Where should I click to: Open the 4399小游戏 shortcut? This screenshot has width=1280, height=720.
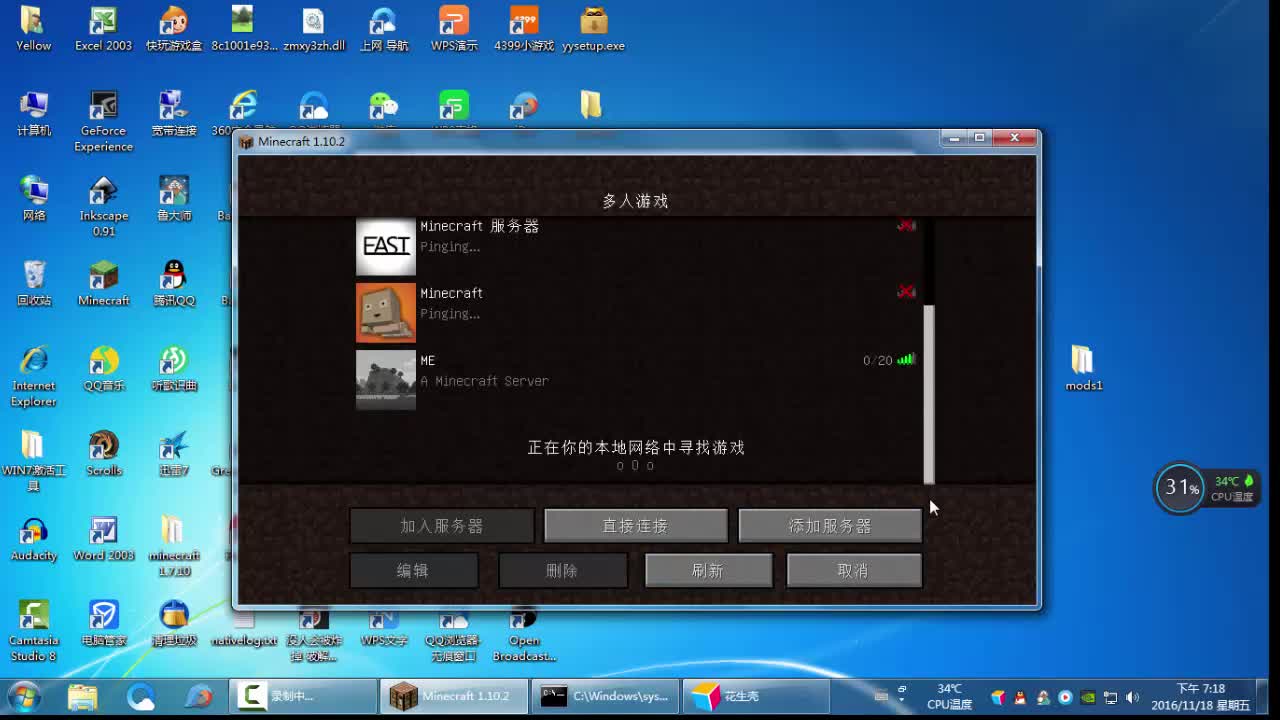point(524,29)
